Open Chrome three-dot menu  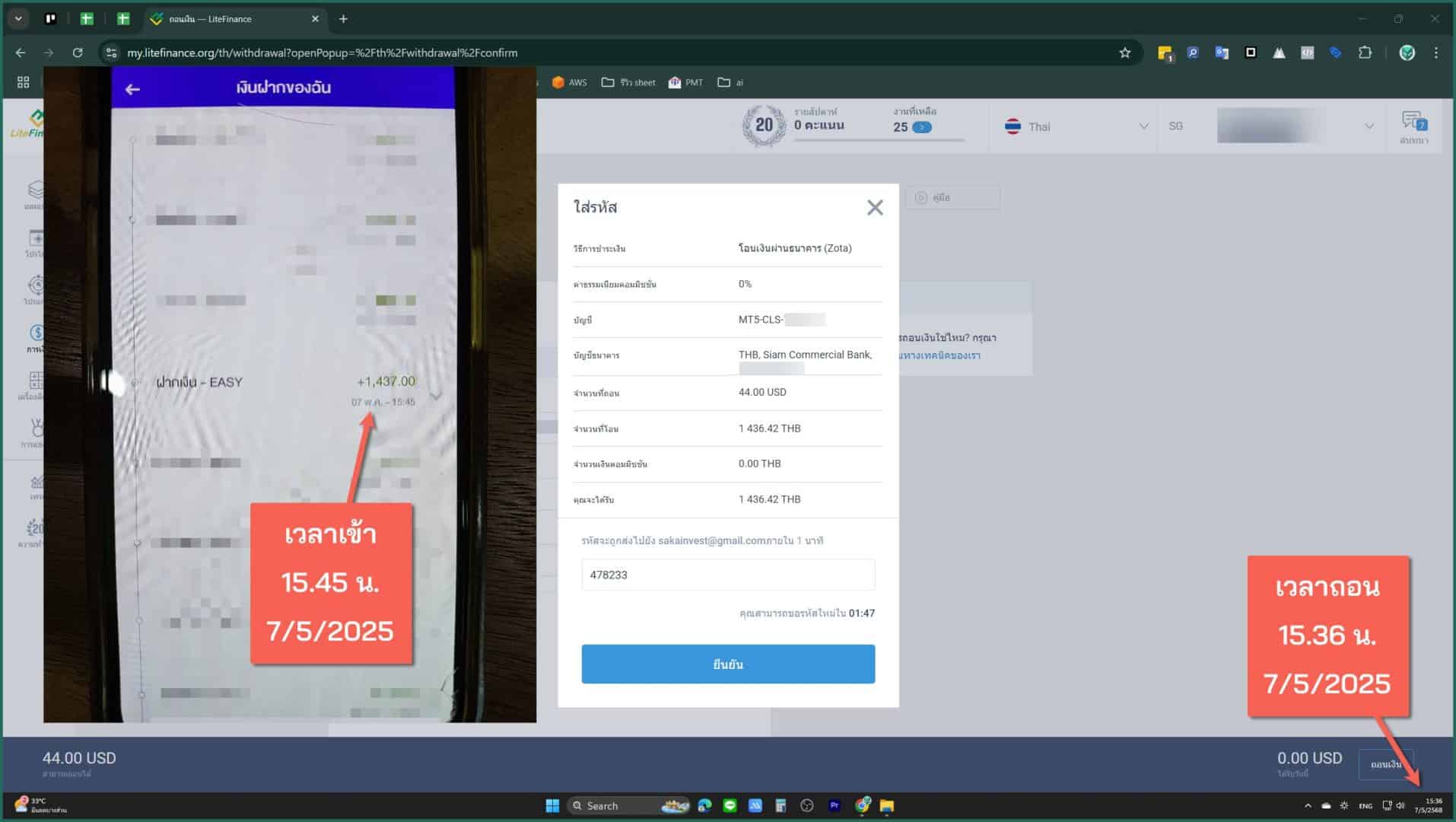1436,53
